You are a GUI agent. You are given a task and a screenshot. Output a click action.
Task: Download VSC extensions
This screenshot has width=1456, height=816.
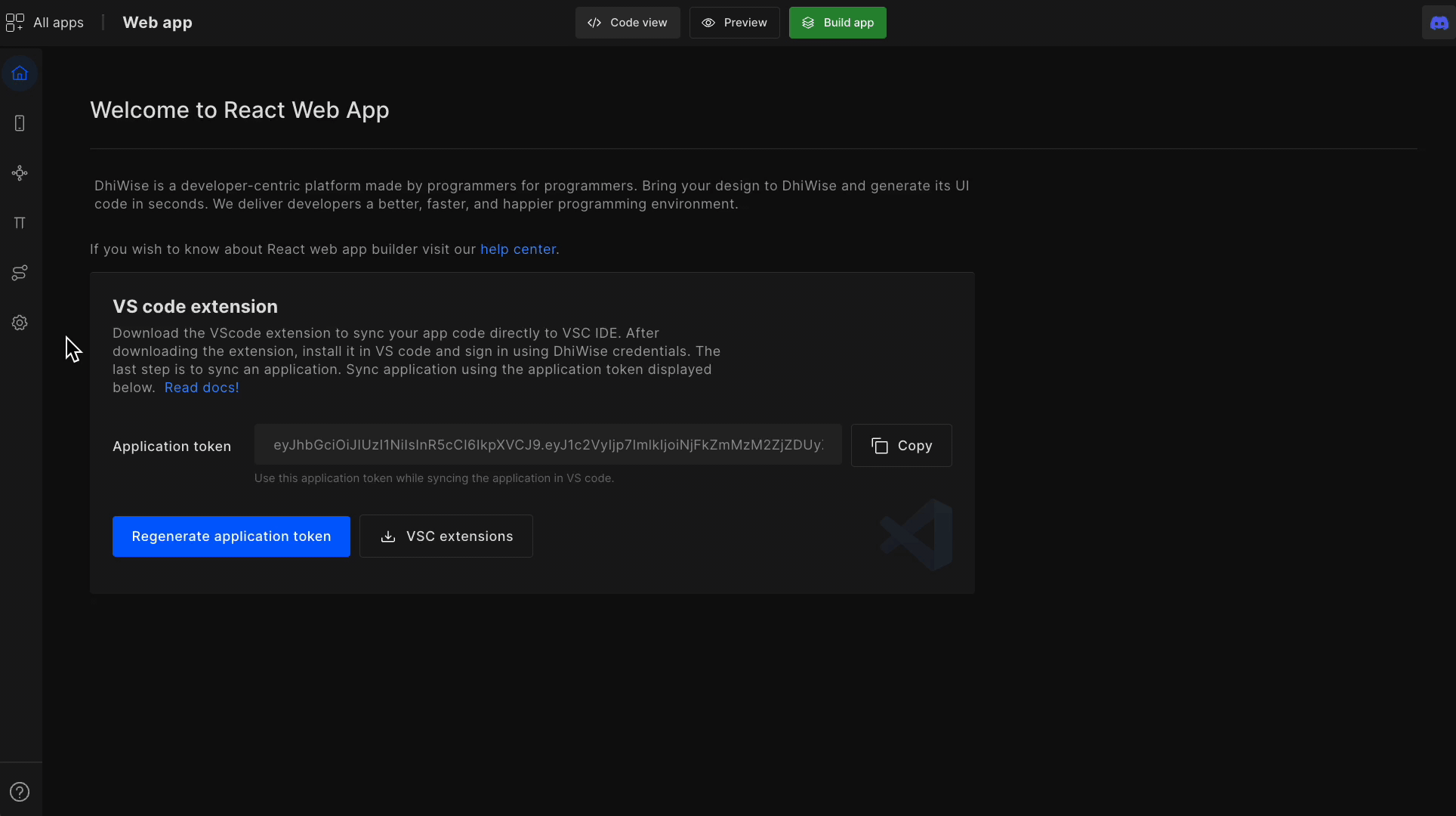coord(446,536)
